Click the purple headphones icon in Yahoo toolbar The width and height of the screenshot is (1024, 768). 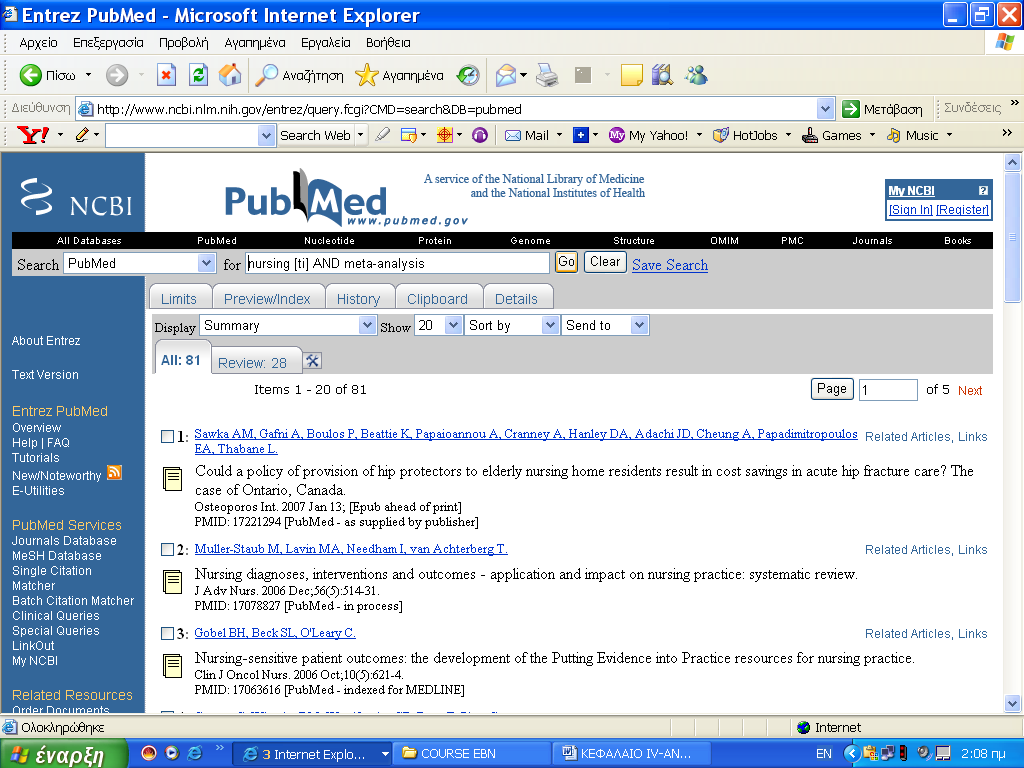click(x=480, y=135)
